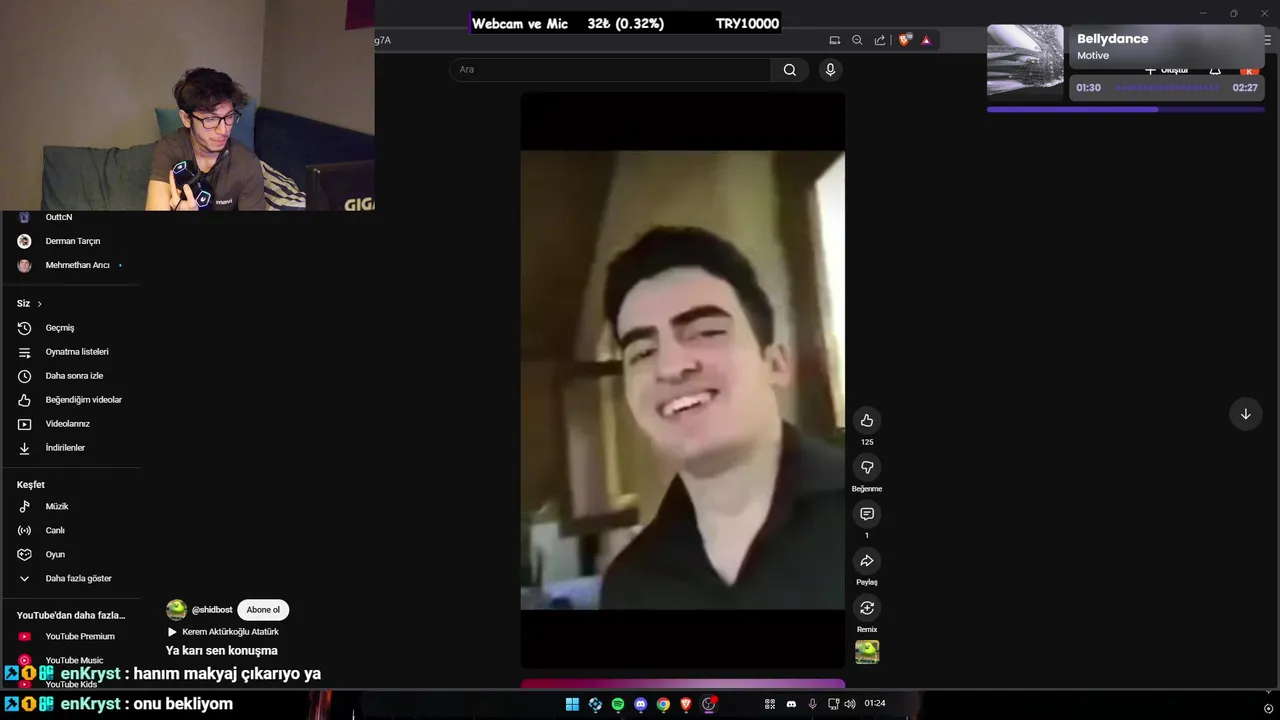Screen dimensions: 1280x720
Task: Go to next Short with down arrow
Action: tap(1245, 414)
